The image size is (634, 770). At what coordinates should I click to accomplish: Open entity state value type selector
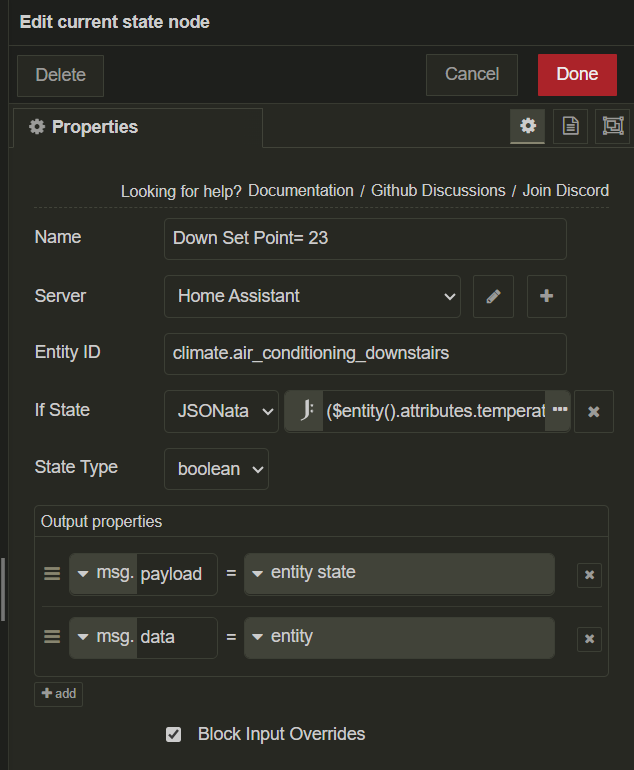pyautogui.click(x=258, y=573)
